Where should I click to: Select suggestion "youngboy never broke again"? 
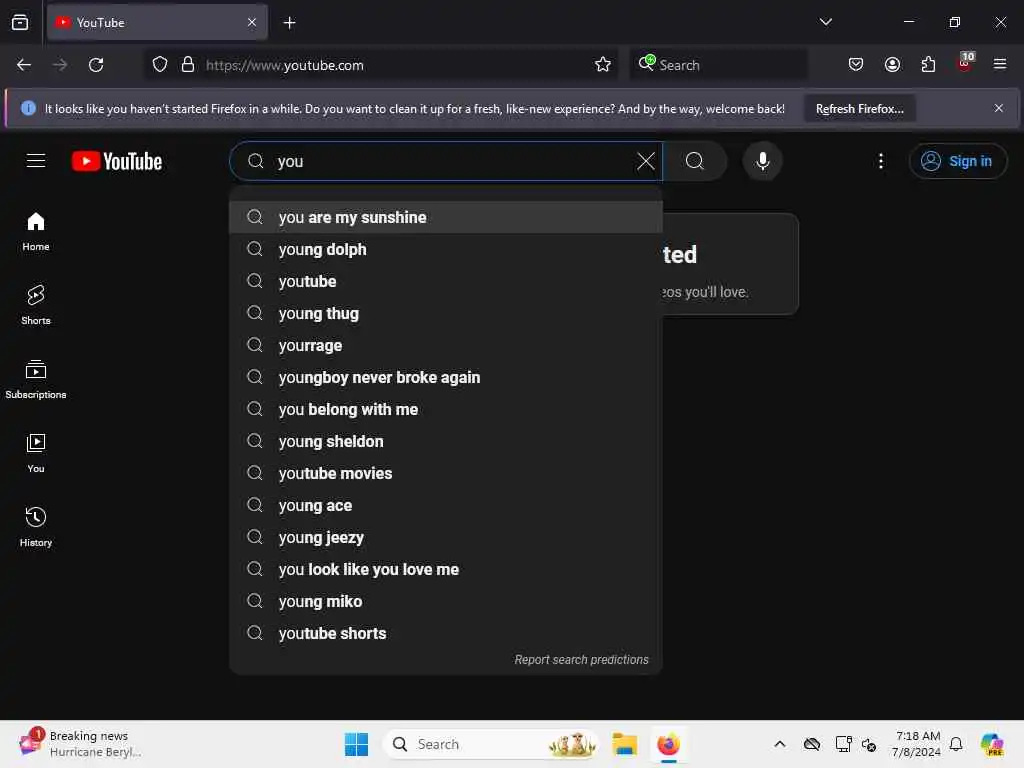pos(445,377)
